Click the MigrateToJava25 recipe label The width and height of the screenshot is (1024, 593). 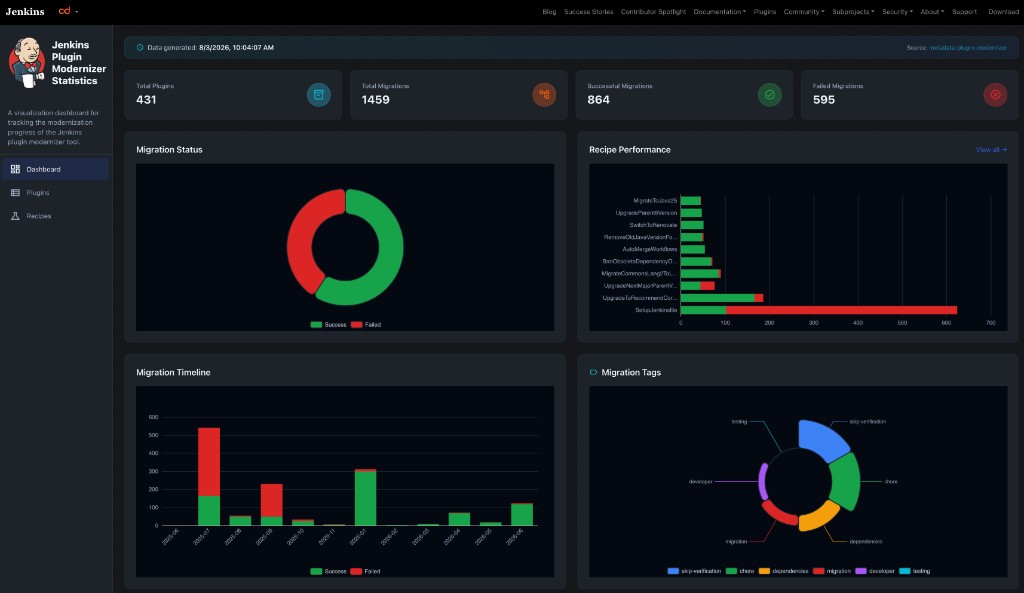pyautogui.click(x=655, y=200)
